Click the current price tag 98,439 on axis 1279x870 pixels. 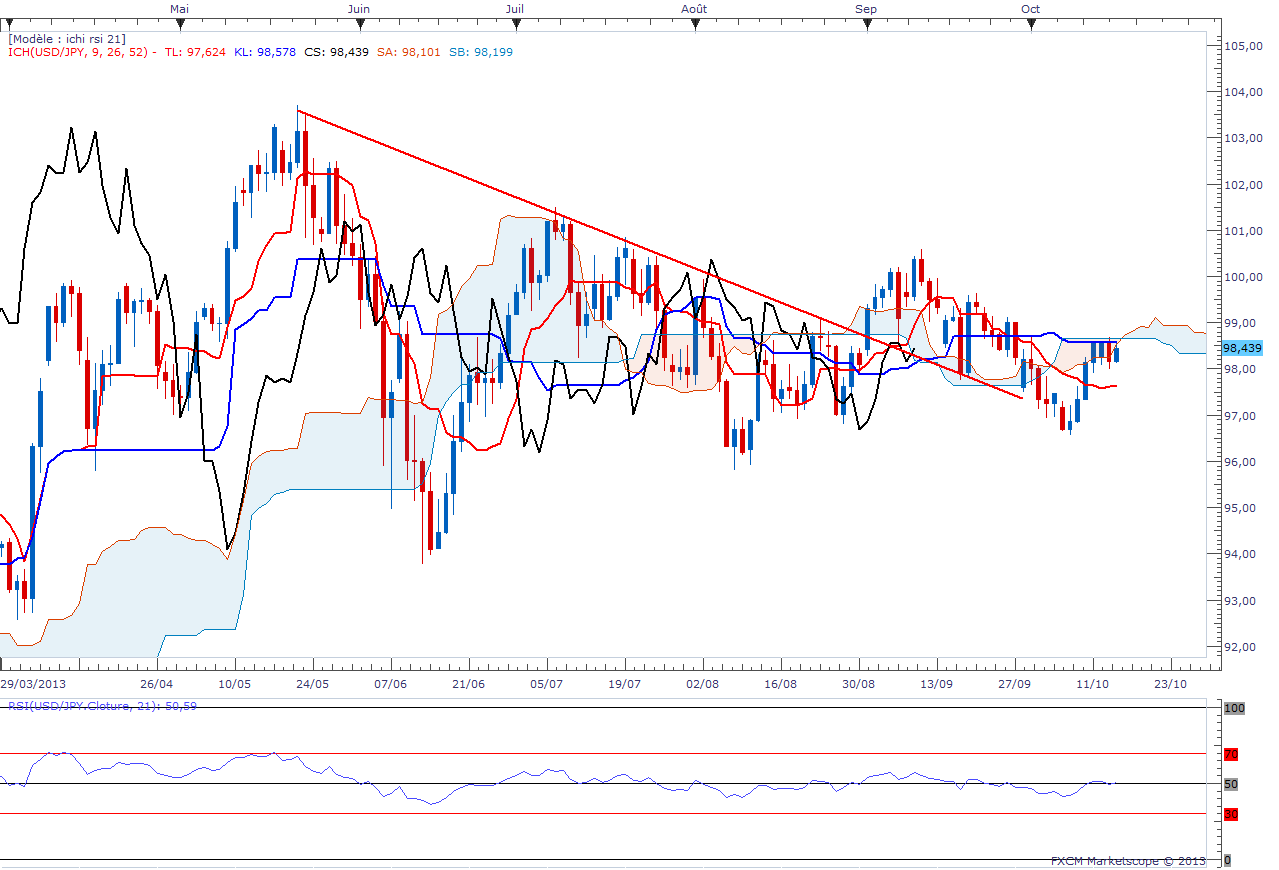pyautogui.click(x=1242, y=348)
